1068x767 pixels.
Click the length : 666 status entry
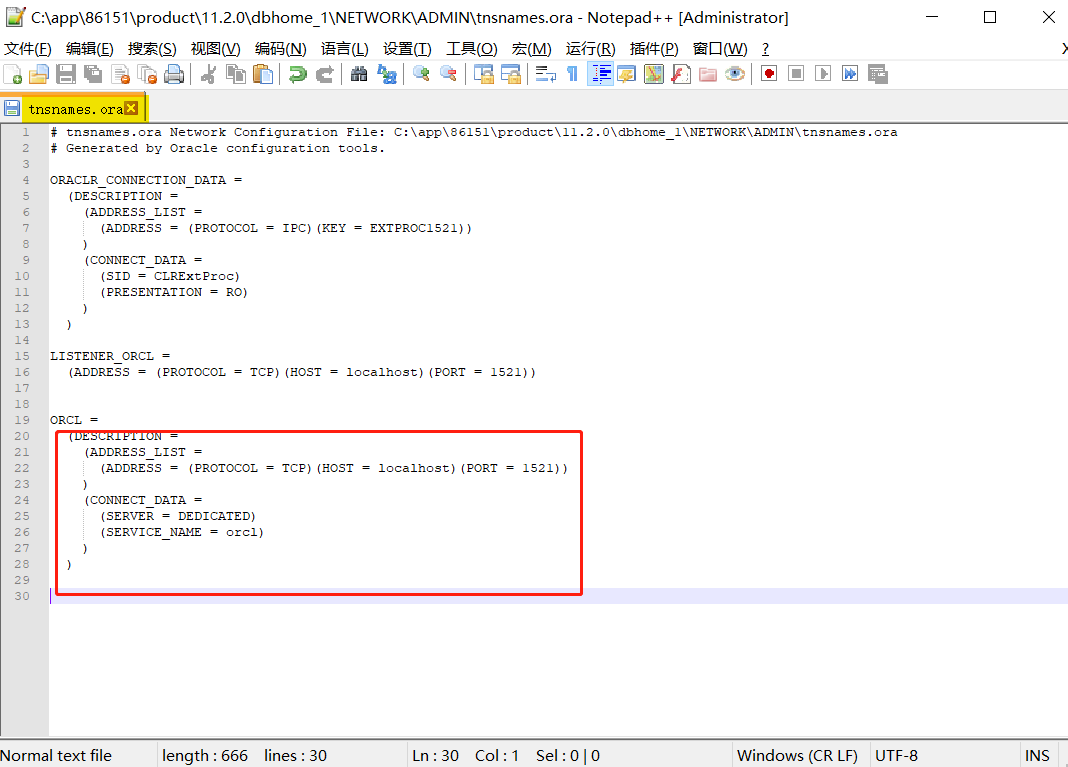tap(205, 755)
